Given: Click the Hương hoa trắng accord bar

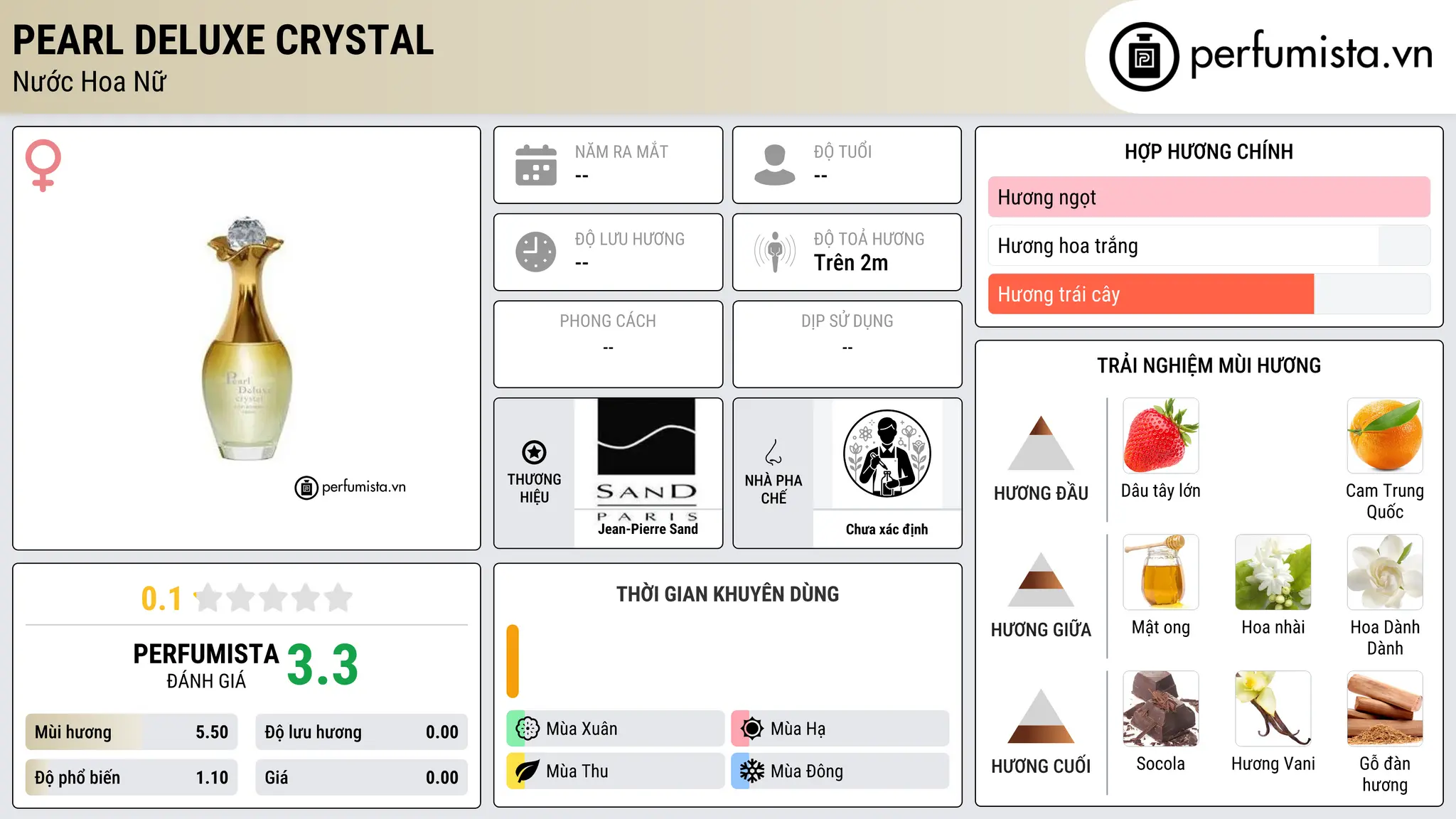Looking at the screenshot, I should (1209, 246).
